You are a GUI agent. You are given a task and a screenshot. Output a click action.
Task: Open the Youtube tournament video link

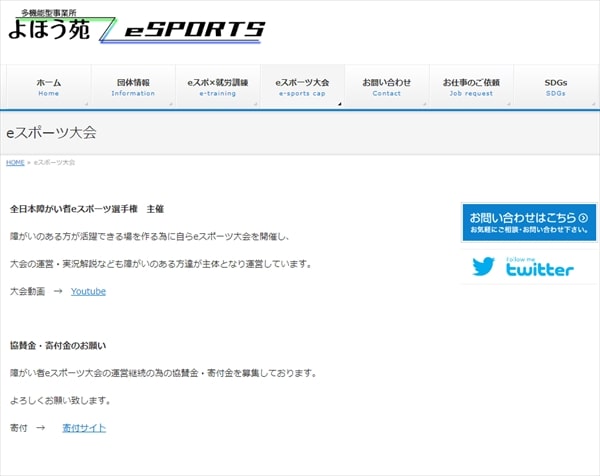pyautogui.click(x=88, y=291)
